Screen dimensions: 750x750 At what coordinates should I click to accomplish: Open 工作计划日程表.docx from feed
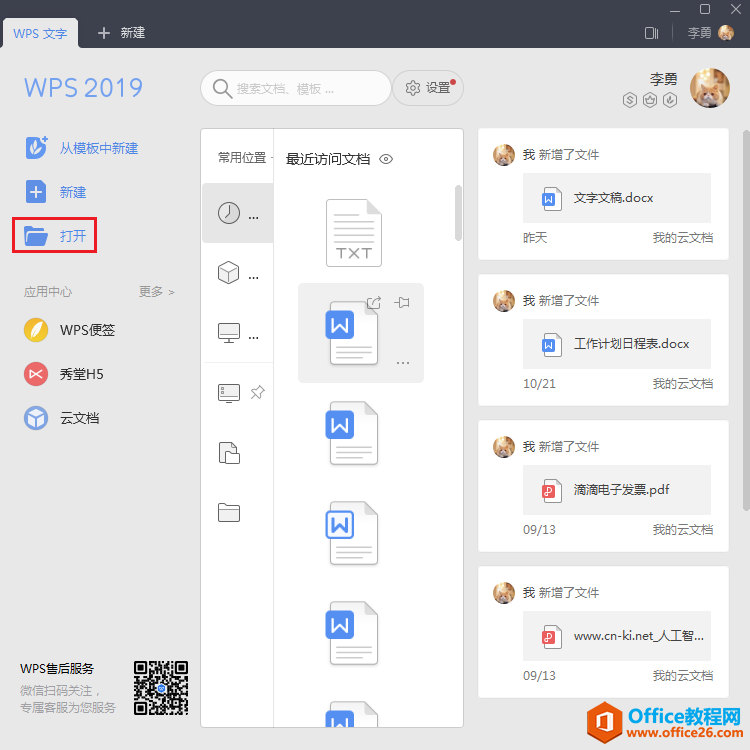[617, 344]
